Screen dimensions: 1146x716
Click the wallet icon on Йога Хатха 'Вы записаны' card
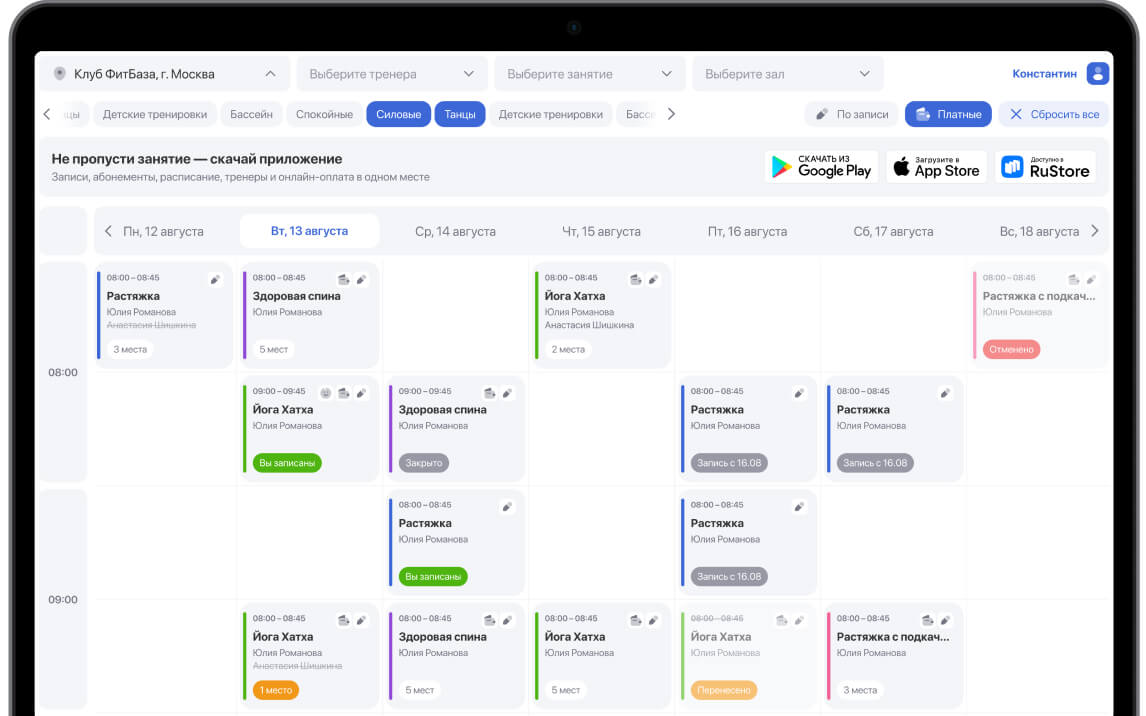pos(344,393)
